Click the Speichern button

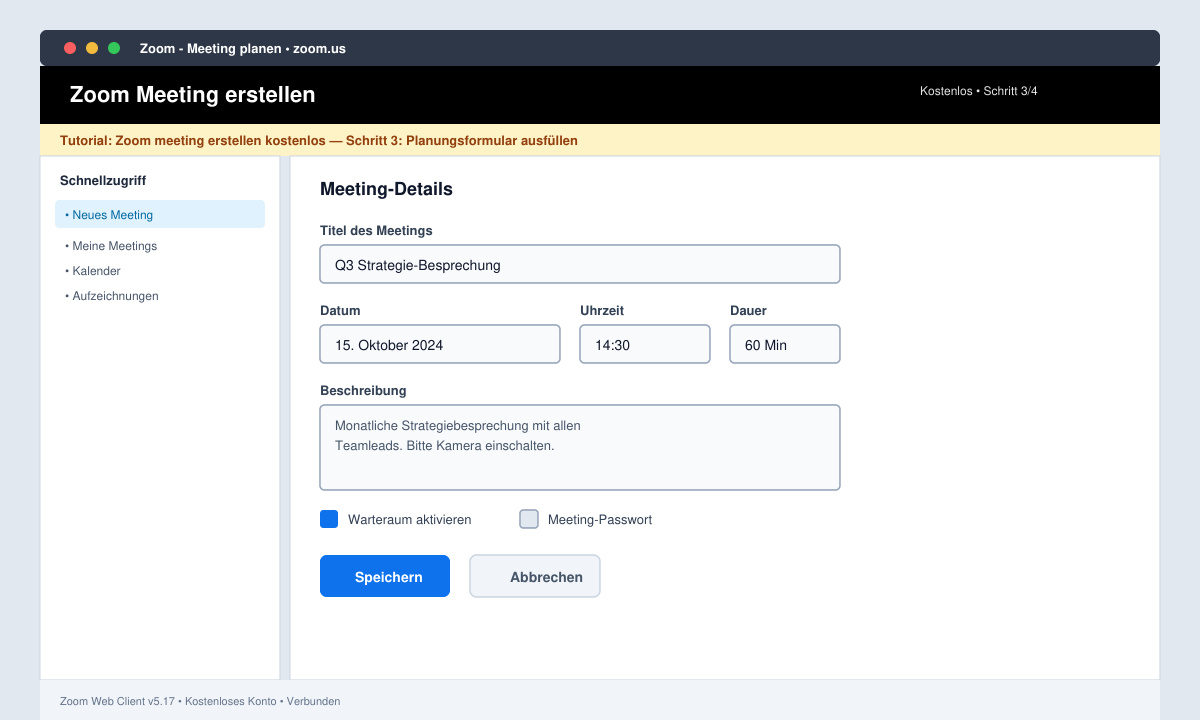click(x=385, y=576)
